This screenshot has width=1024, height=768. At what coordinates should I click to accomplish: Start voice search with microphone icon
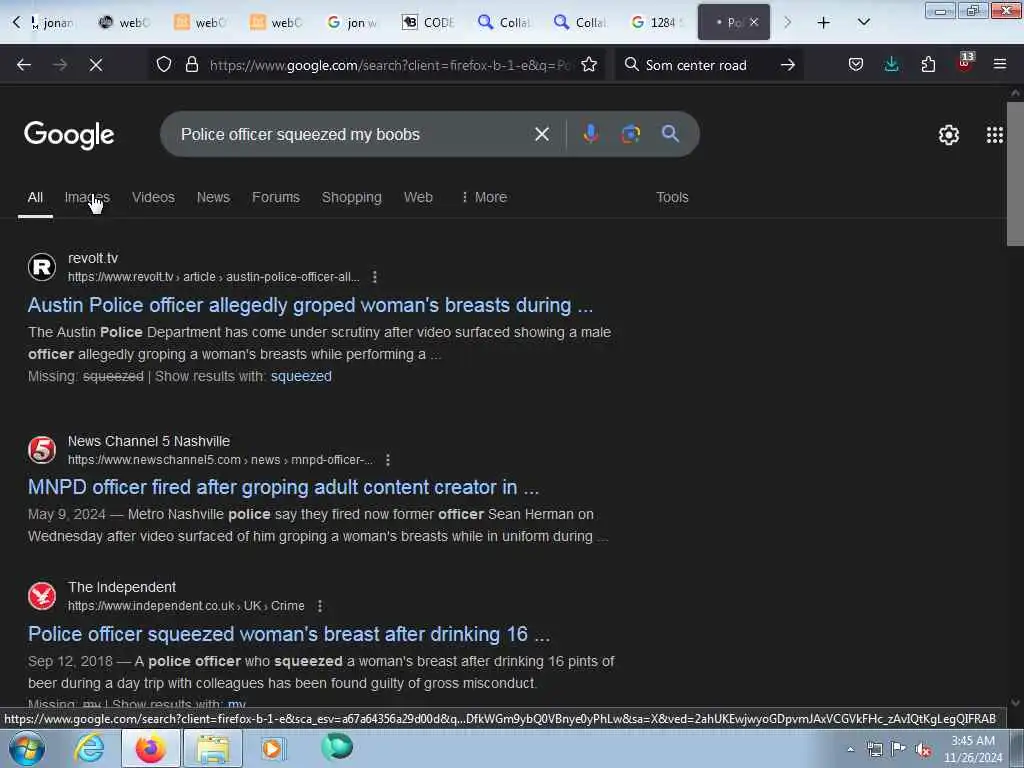590,134
